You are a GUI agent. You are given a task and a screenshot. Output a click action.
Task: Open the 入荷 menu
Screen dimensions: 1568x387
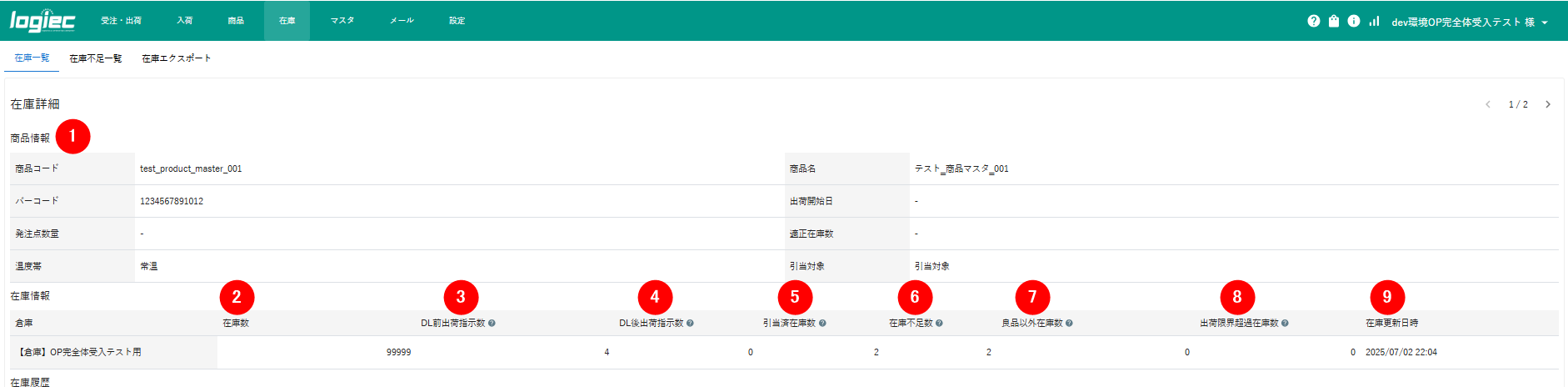pos(185,21)
